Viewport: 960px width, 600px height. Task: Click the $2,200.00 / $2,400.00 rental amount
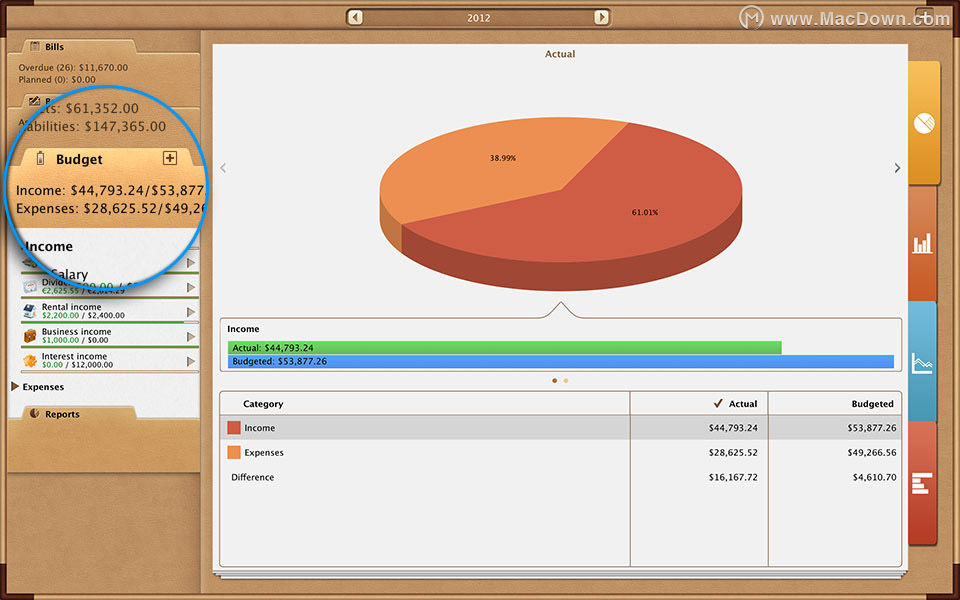click(83, 316)
